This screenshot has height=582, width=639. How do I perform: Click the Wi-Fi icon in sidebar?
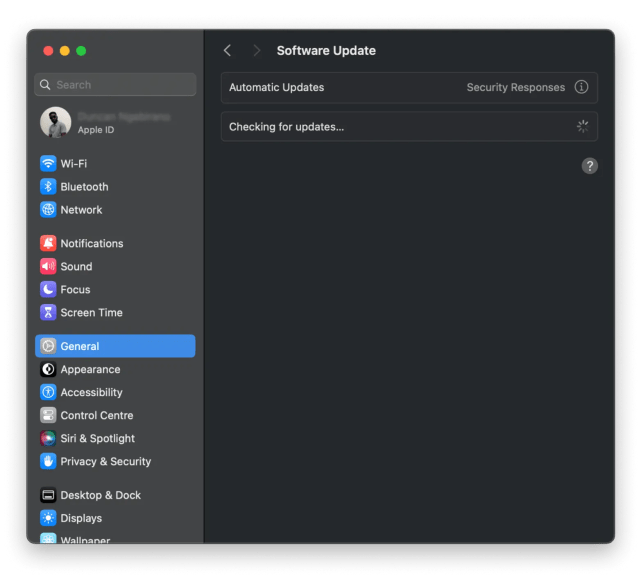(48, 164)
